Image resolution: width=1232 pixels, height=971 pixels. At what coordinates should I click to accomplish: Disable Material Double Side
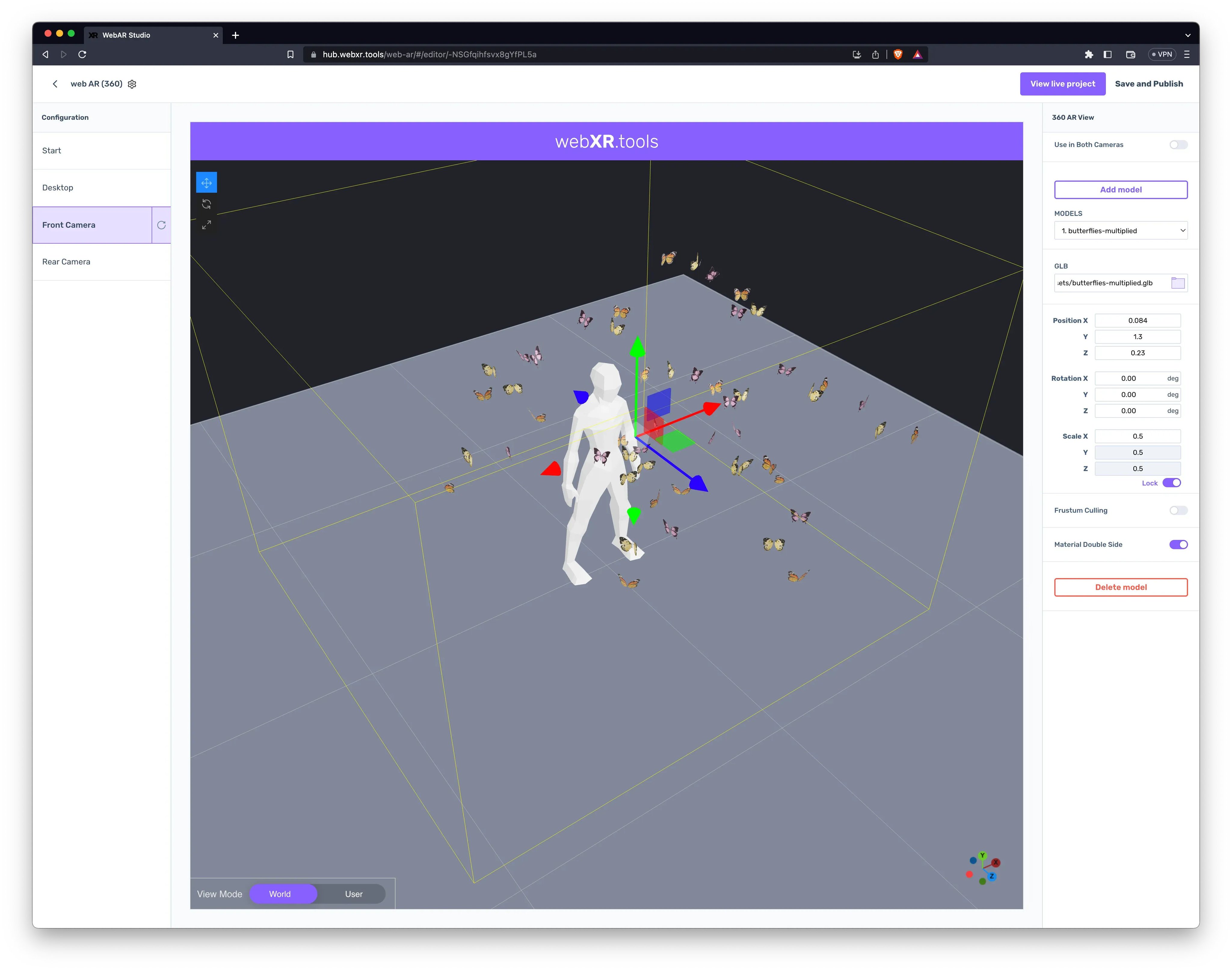(x=1178, y=544)
